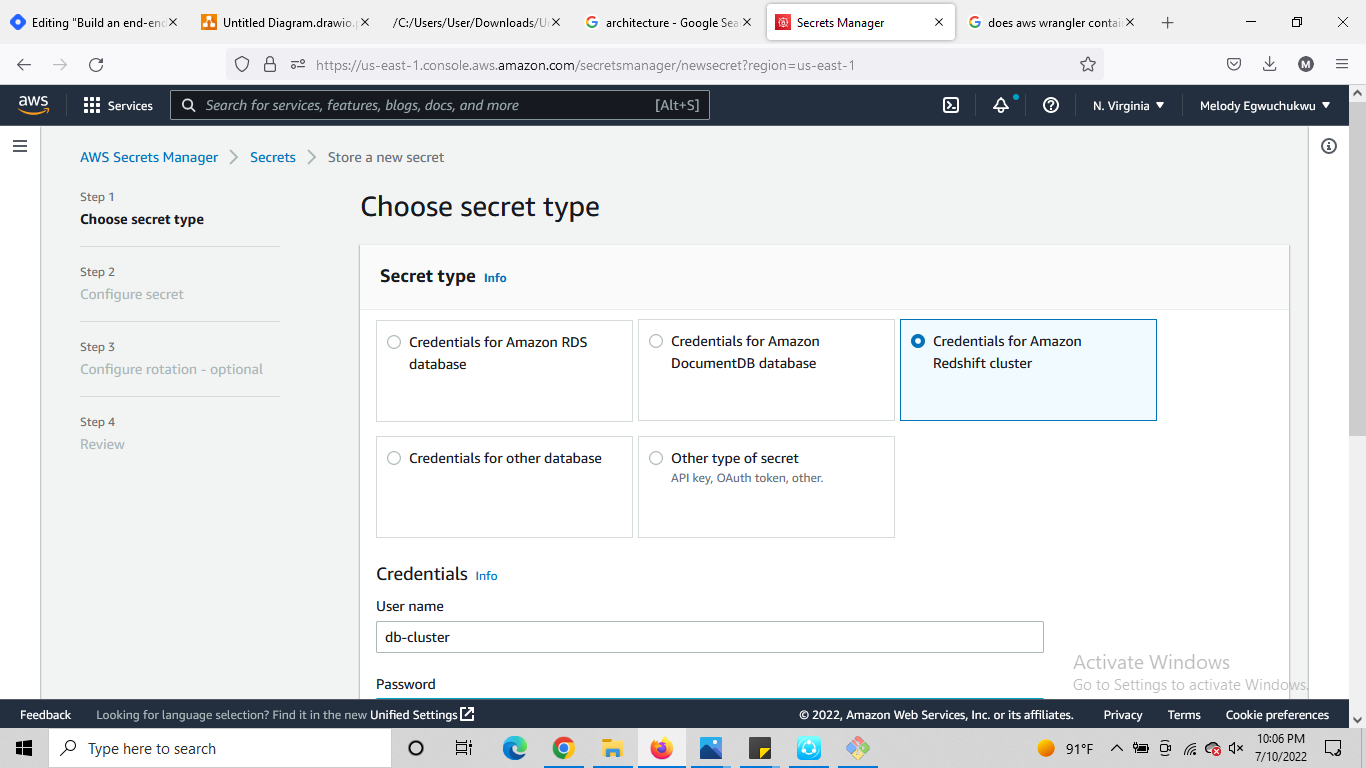The height and width of the screenshot is (768, 1366).
Task: Open Task View on the taskbar
Action: (464, 748)
